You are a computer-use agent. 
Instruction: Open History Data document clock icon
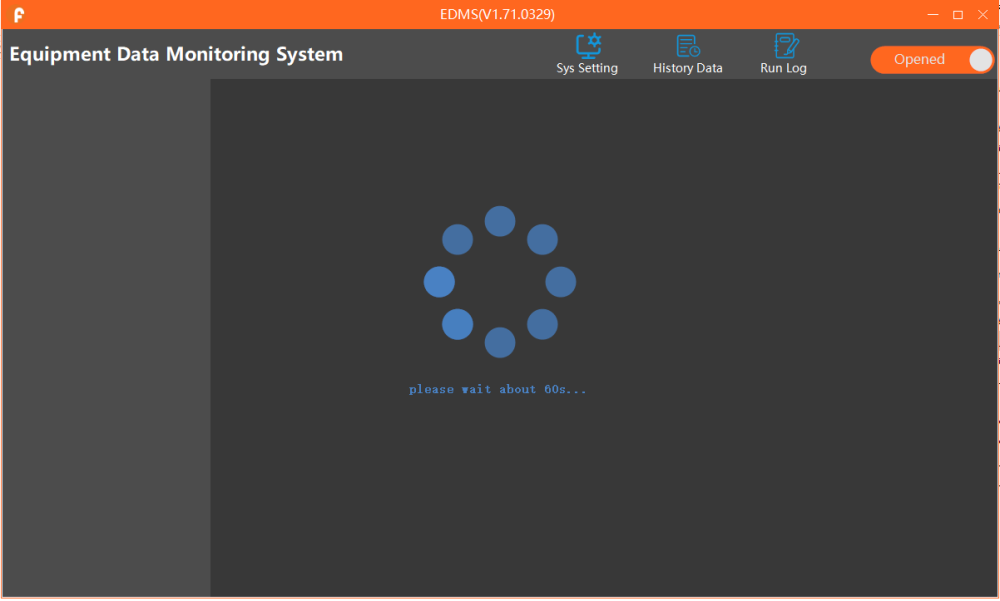(688, 45)
